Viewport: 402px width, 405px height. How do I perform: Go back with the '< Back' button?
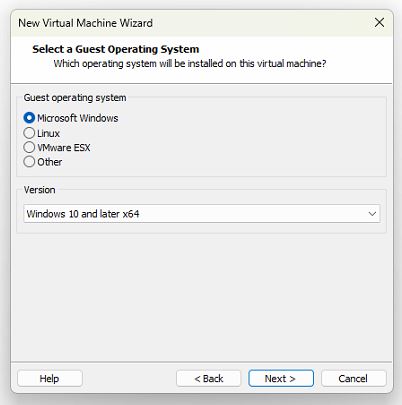point(209,379)
